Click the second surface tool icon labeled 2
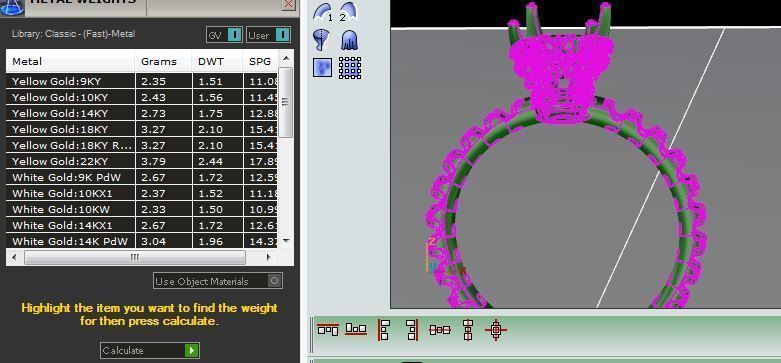This screenshot has height=363, width=781. 348,12
